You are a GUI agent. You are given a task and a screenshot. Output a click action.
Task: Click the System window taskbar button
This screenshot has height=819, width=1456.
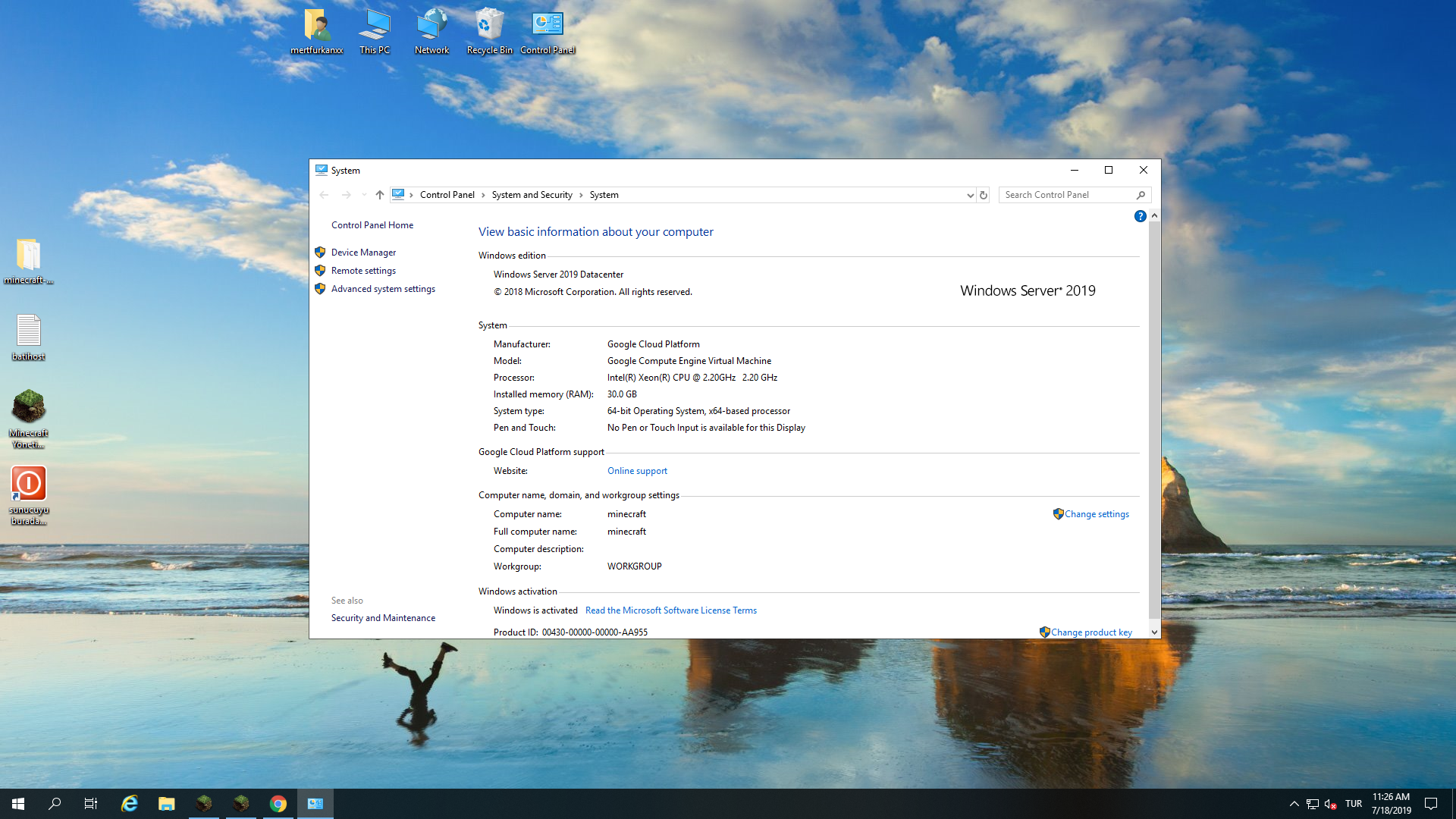pos(315,804)
